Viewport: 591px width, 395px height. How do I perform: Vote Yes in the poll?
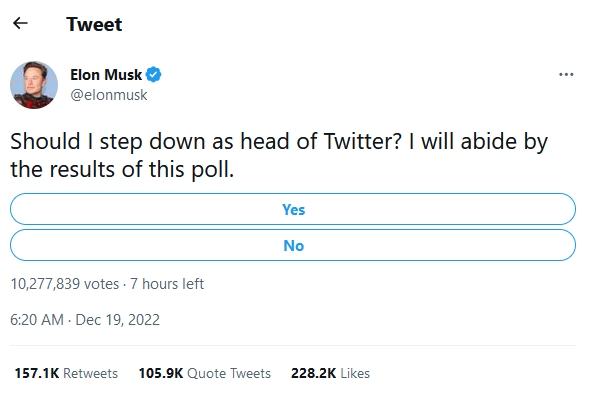point(293,209)
